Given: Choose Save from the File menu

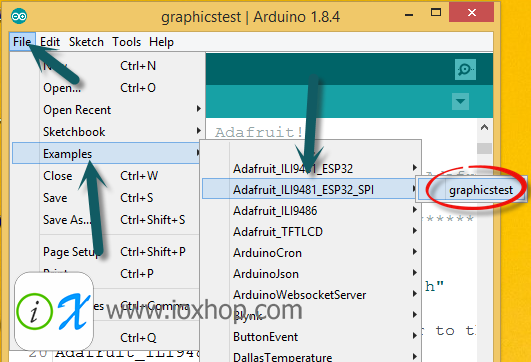Looking at the screenshot, I should [x=106, y=198].
